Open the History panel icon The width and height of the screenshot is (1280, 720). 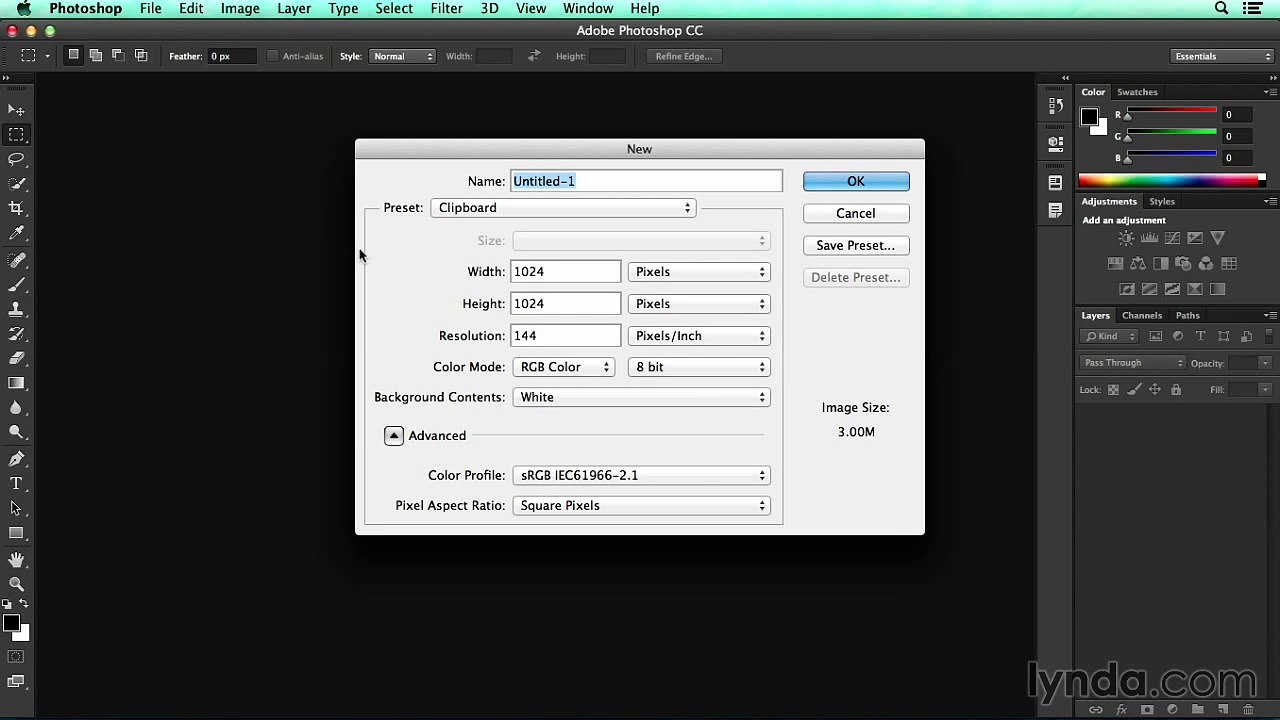pyautogui.click(x=1056, y=104)
